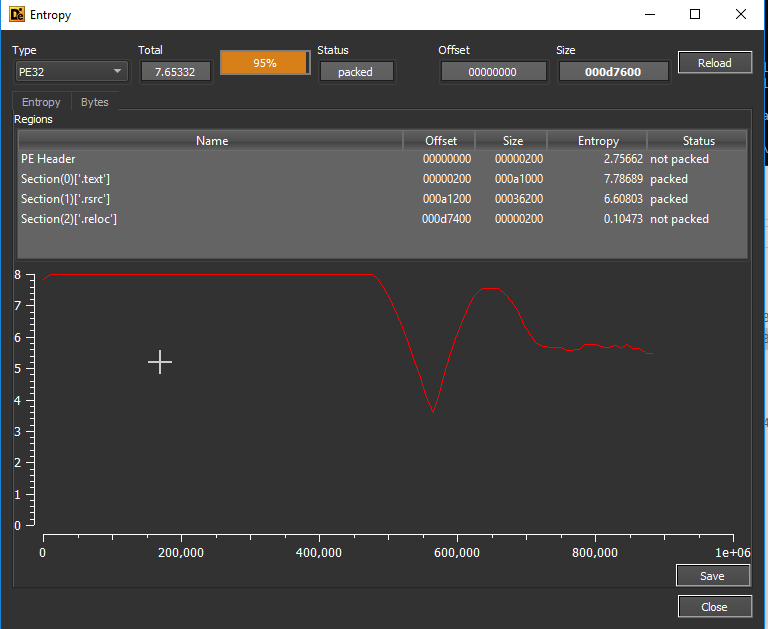This screenshot has width=768, height=629.
Task: Click offset cell 000d7400
Action: point(447,219)
